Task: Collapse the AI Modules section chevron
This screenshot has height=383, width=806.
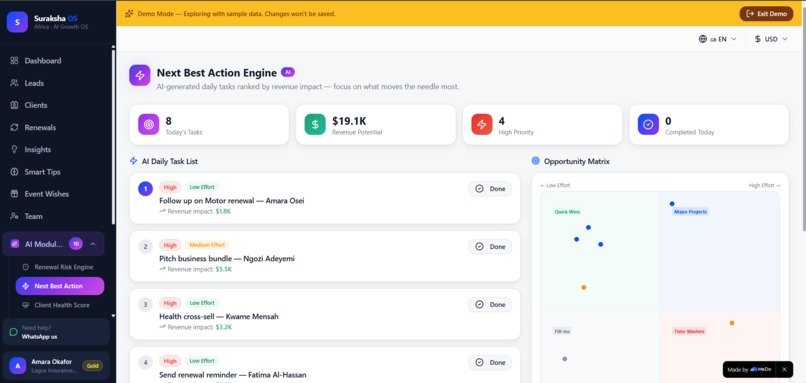Action: pyautogui.click(x=93, y=244)
